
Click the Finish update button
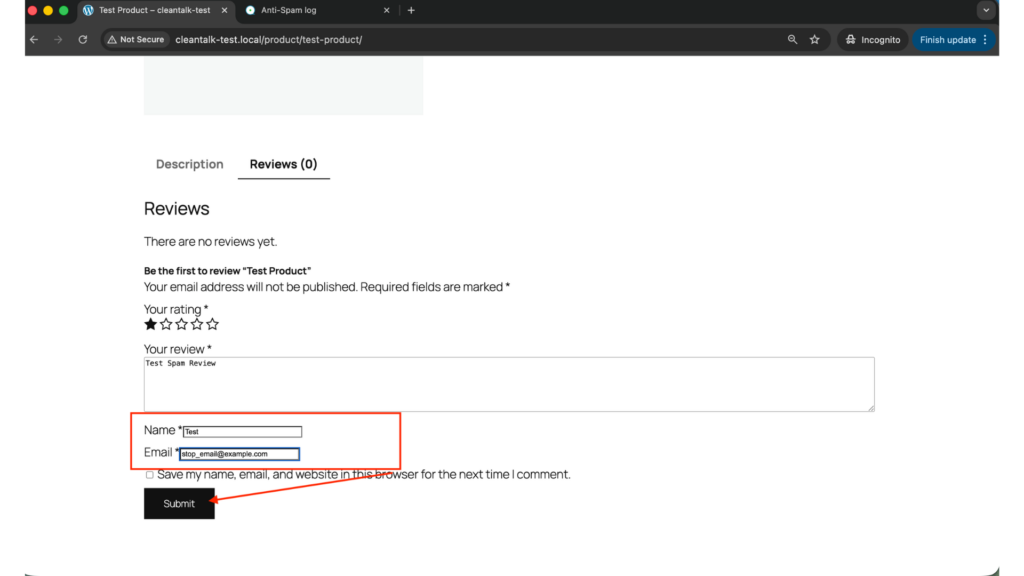coord(948,39)
